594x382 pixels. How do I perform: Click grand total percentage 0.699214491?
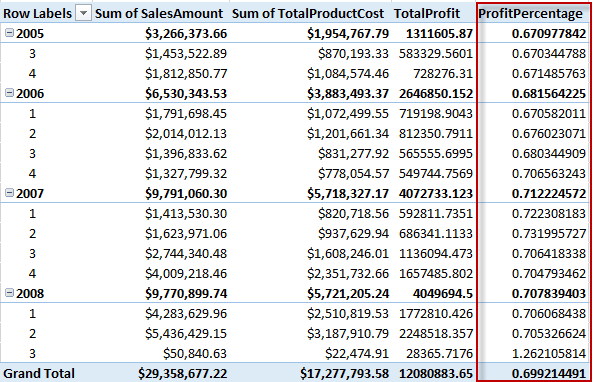549,374
